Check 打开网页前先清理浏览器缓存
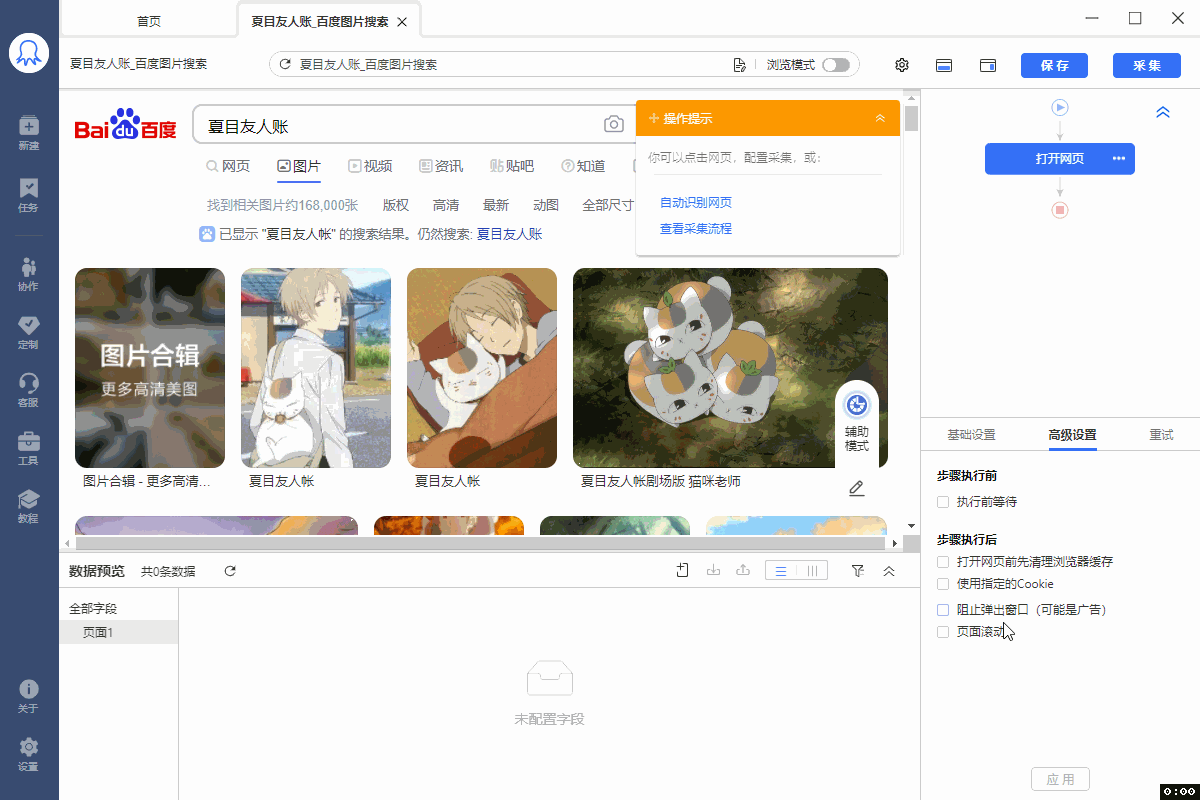1200x800 pixels. 943,562
